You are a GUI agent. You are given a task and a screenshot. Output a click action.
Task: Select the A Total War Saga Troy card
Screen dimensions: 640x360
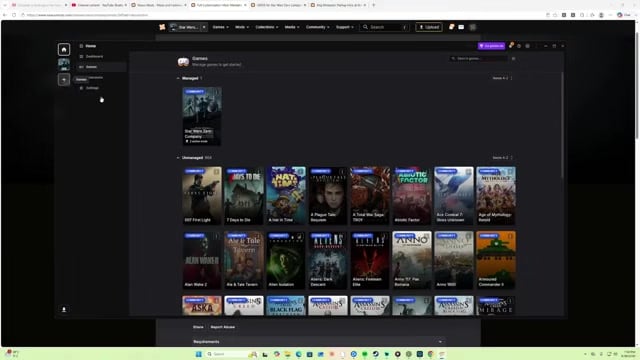tap(370, 196)
